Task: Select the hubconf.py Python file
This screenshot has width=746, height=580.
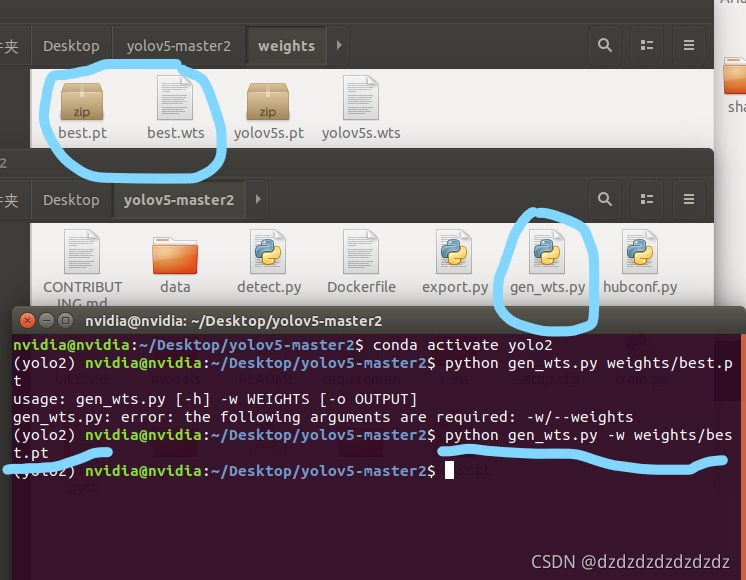Action: (640, 252)
